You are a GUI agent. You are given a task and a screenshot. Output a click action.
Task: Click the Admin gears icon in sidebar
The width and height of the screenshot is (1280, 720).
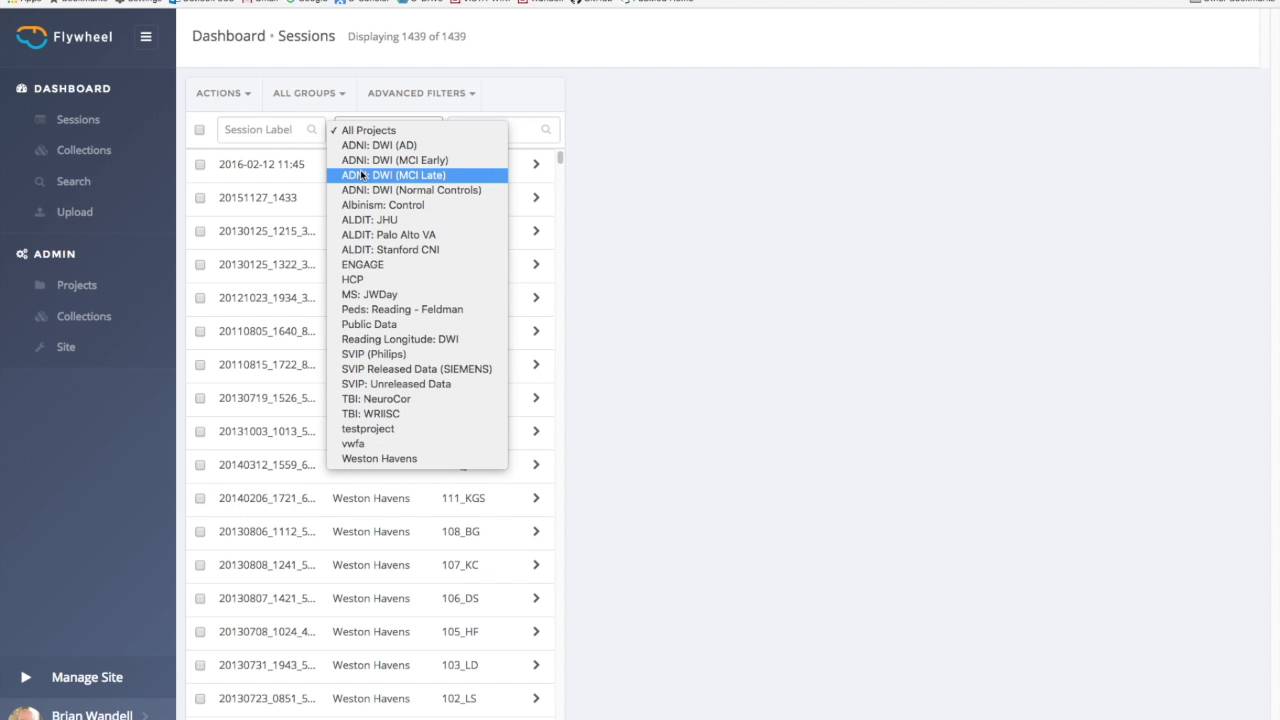coord(22,254)
